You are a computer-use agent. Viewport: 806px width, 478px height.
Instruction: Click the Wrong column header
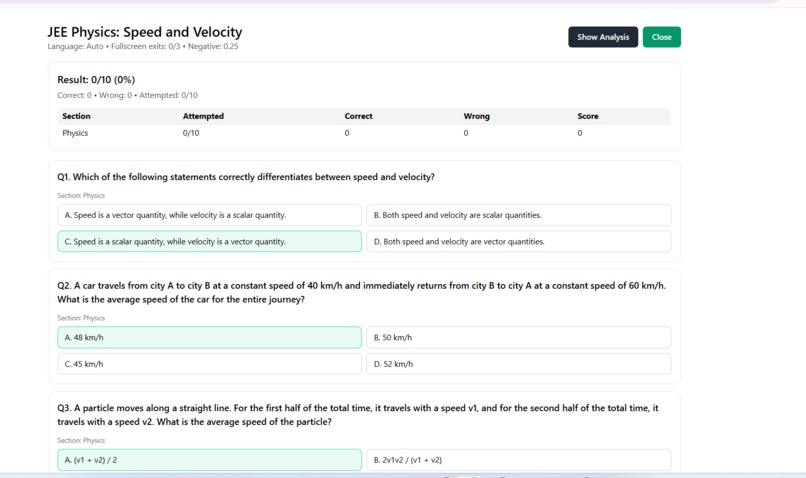[477, 116]
